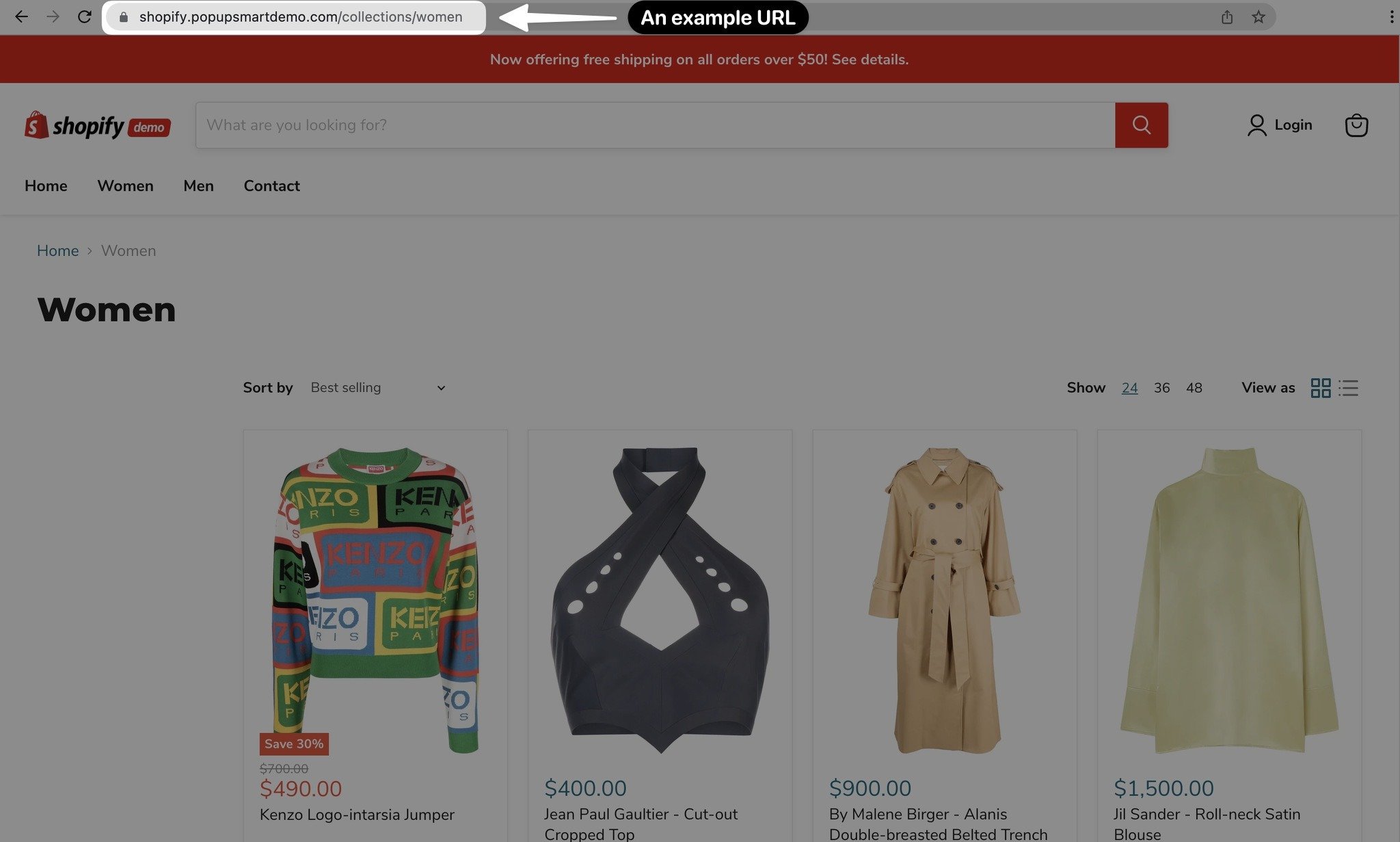
Task: Click the red search magnifier button
Action: pyautogui.click(x=1142, y=125)
